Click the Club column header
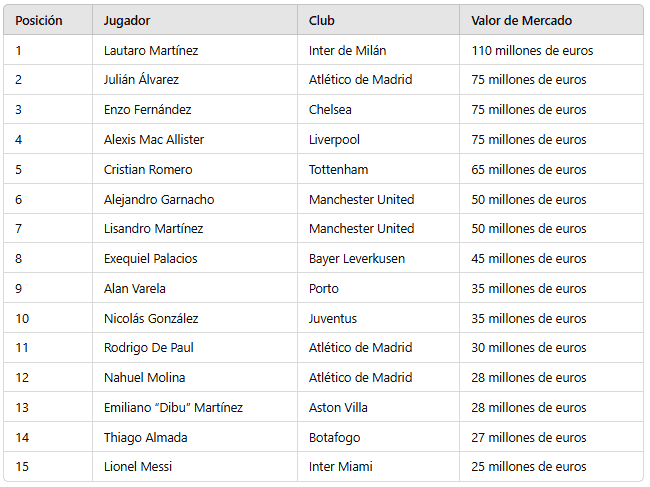The height and width of the screenshot is (487, 650). click(322, 21)
